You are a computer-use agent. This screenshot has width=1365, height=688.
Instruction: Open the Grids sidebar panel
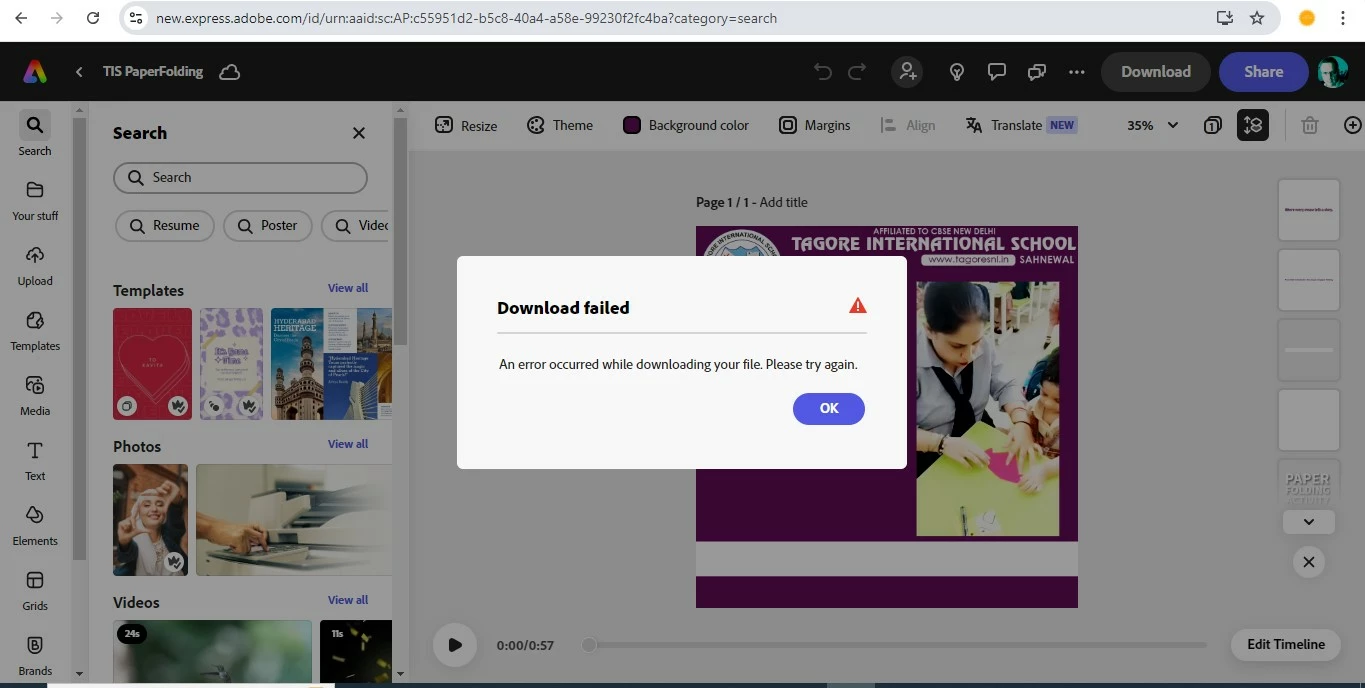[x=35, y=590]
